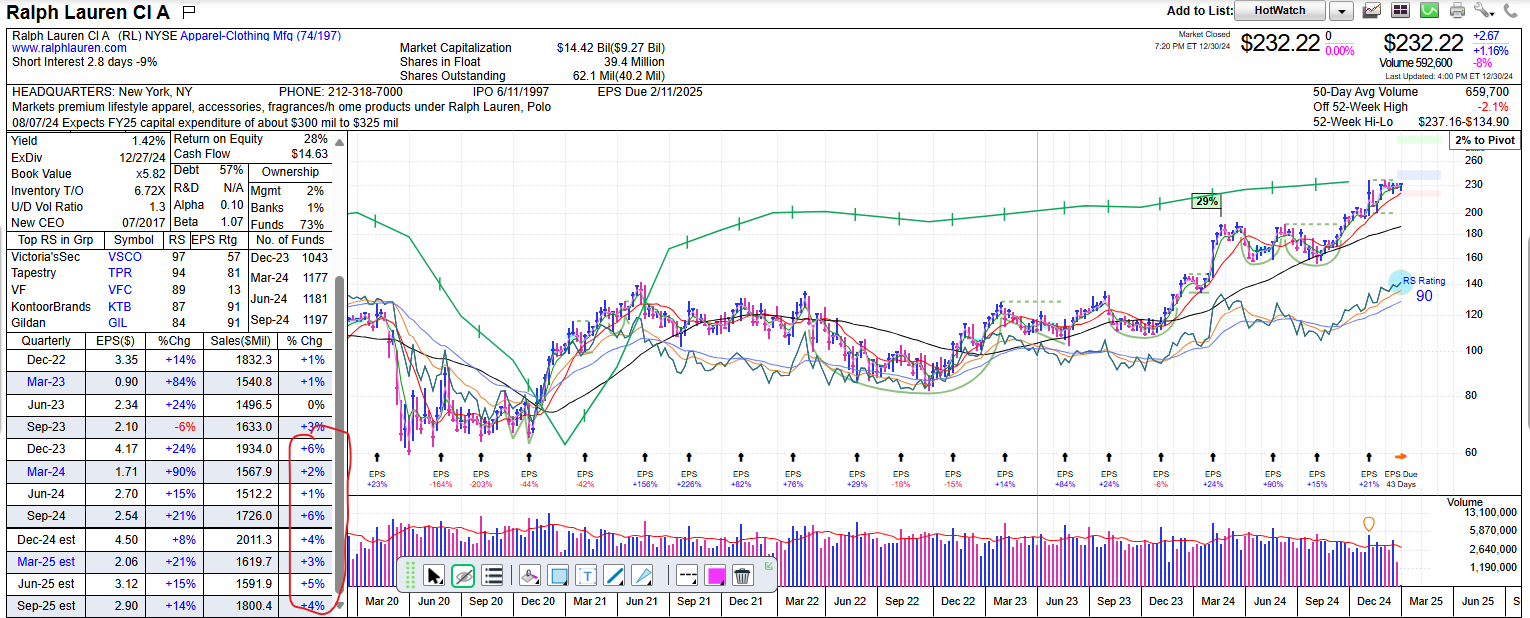1530x618 pixels.
Task: Add stock to the HotWatch list
Action: tap(1279, 11)
